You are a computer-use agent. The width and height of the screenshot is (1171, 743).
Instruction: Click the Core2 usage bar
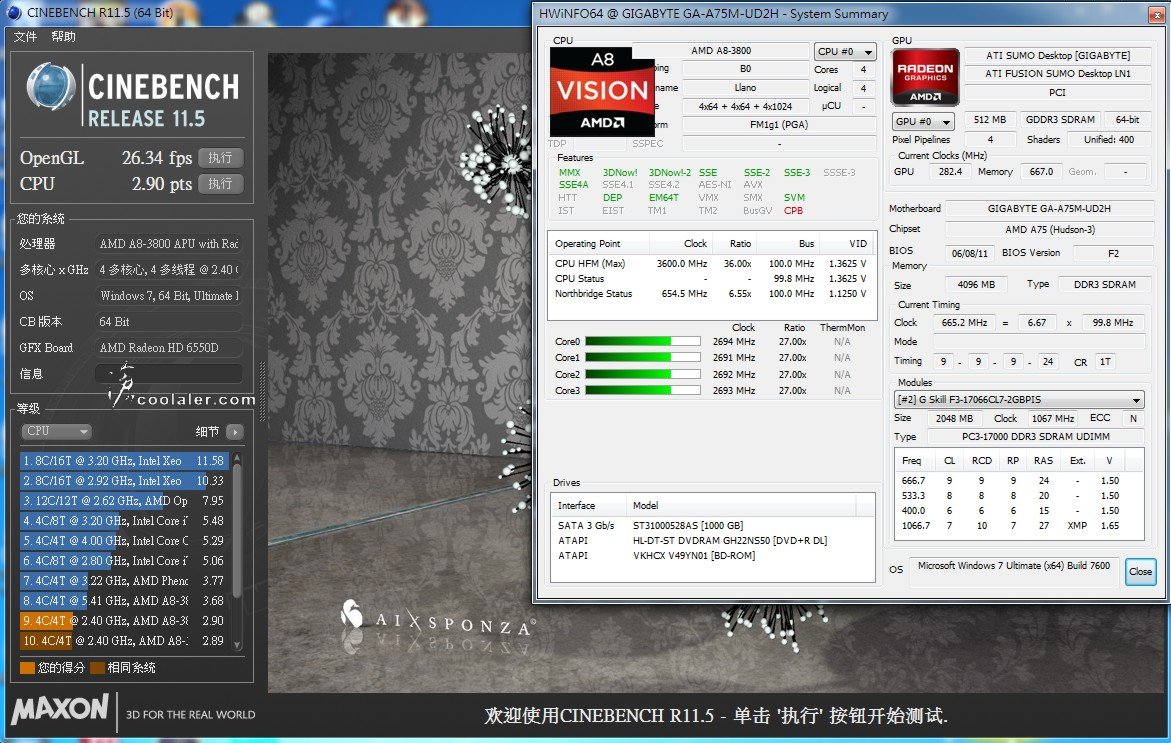[642, 374]
